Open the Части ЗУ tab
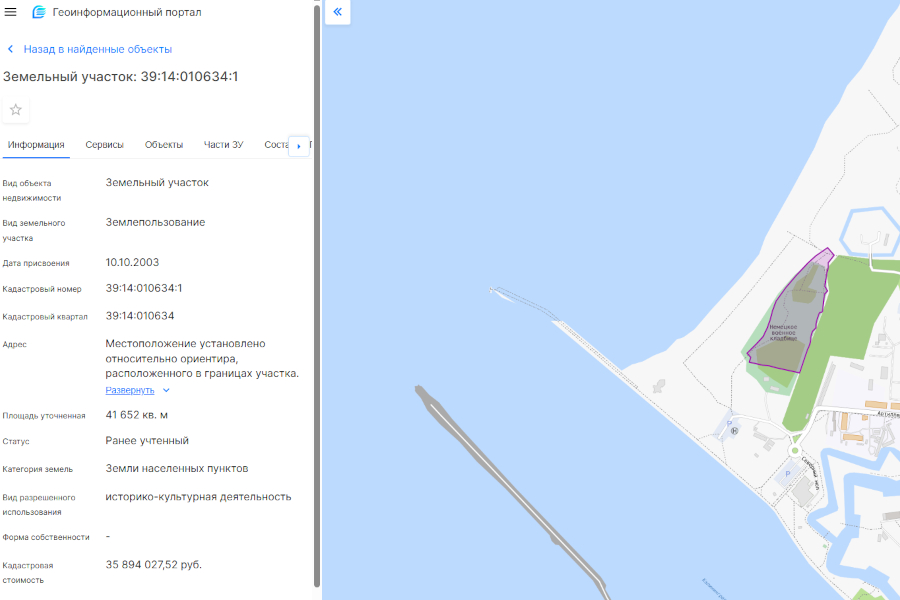This screenshot has height=600, width=900. click(x=224, y=145)
